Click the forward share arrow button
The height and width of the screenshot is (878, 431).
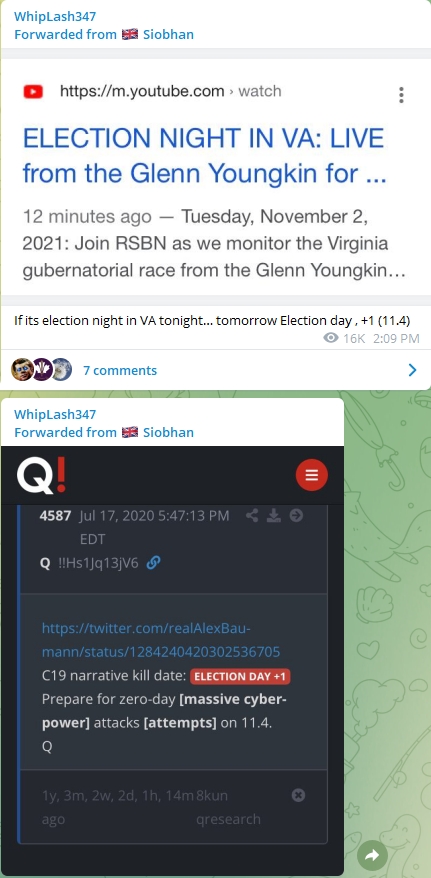[x=372, y=855]
